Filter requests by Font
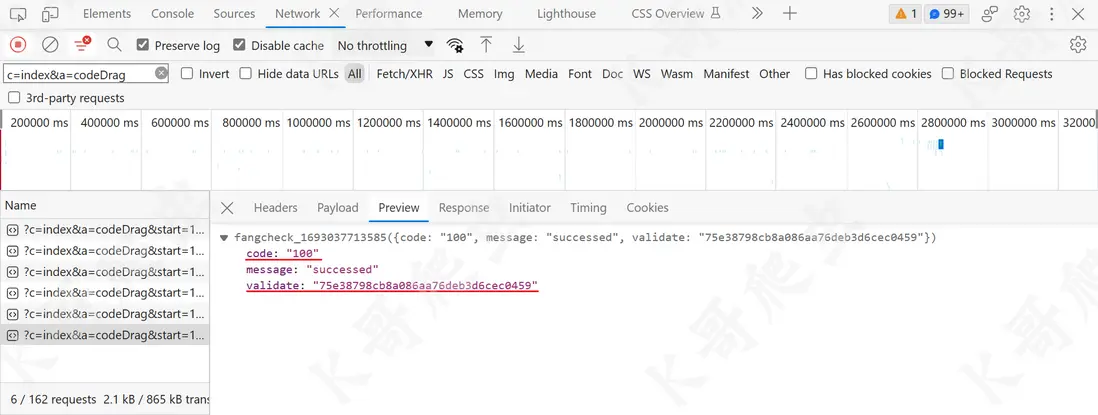This screenshot has height=415, width=1098. point(580,73)
